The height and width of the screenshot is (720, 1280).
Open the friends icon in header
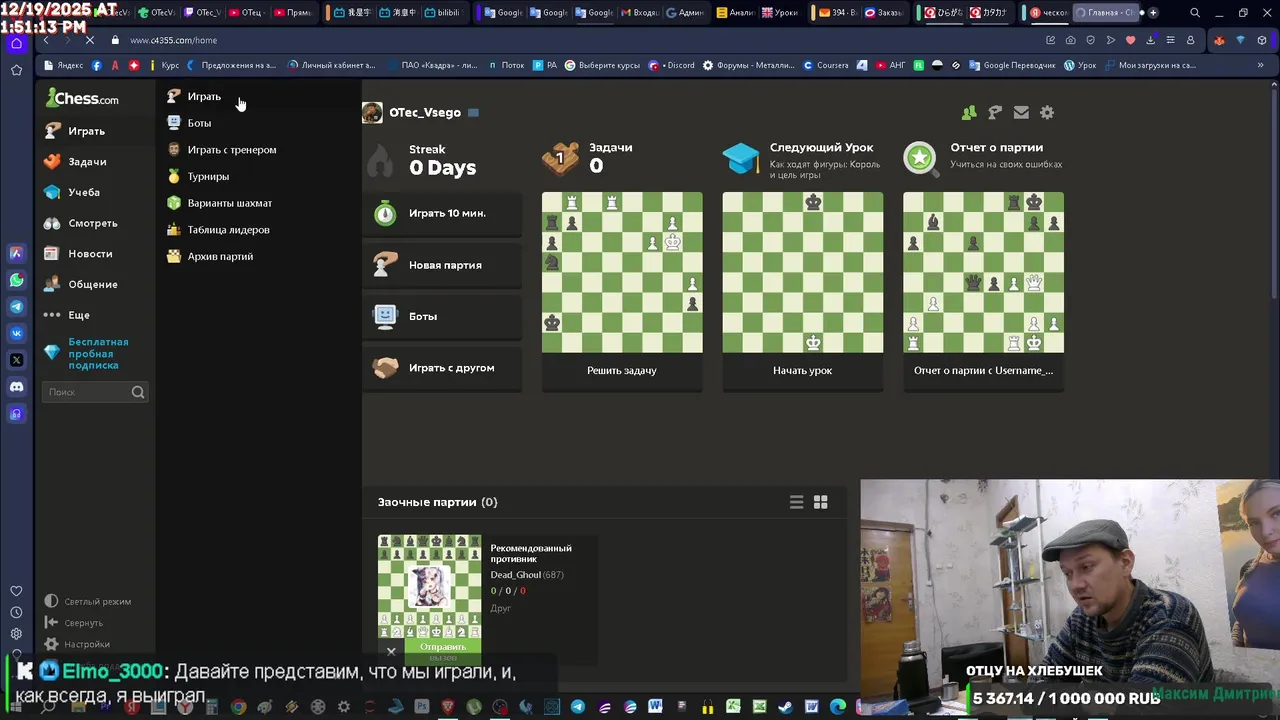[969, 113]
